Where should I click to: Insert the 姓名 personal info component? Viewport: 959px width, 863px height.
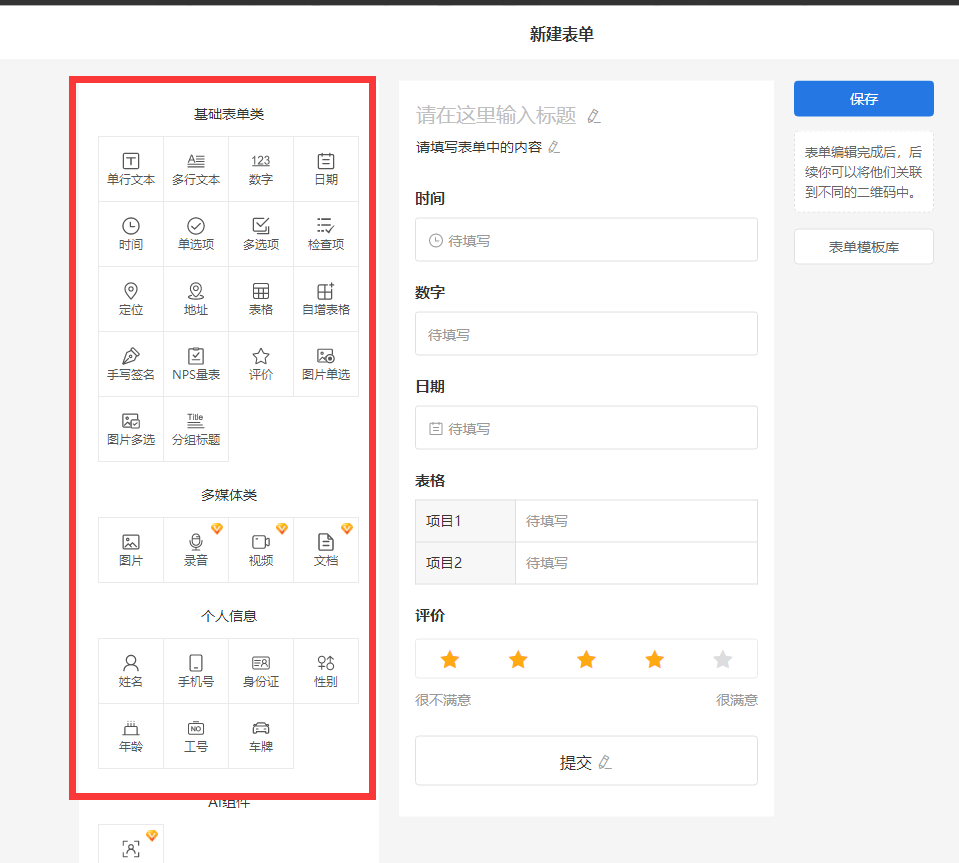coord(131,672)
